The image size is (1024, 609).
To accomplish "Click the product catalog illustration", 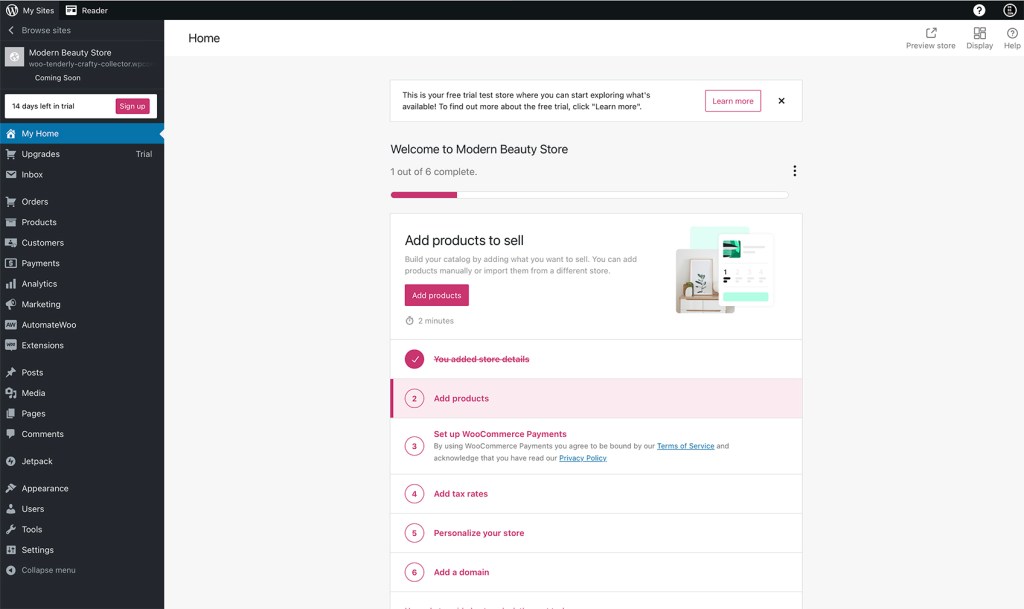I will [724, 270].
